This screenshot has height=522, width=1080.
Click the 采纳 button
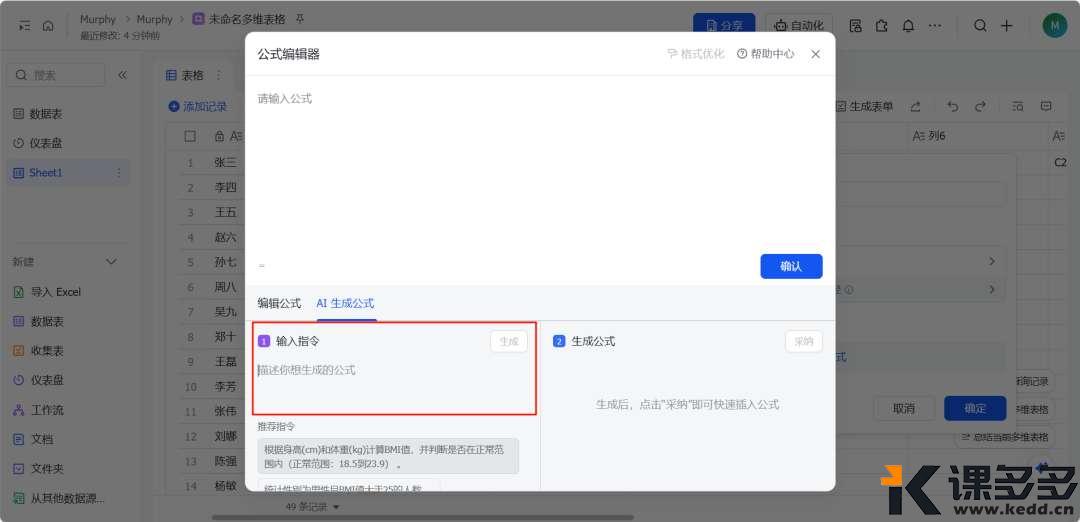pyautogui.click(x=804, y=342)
